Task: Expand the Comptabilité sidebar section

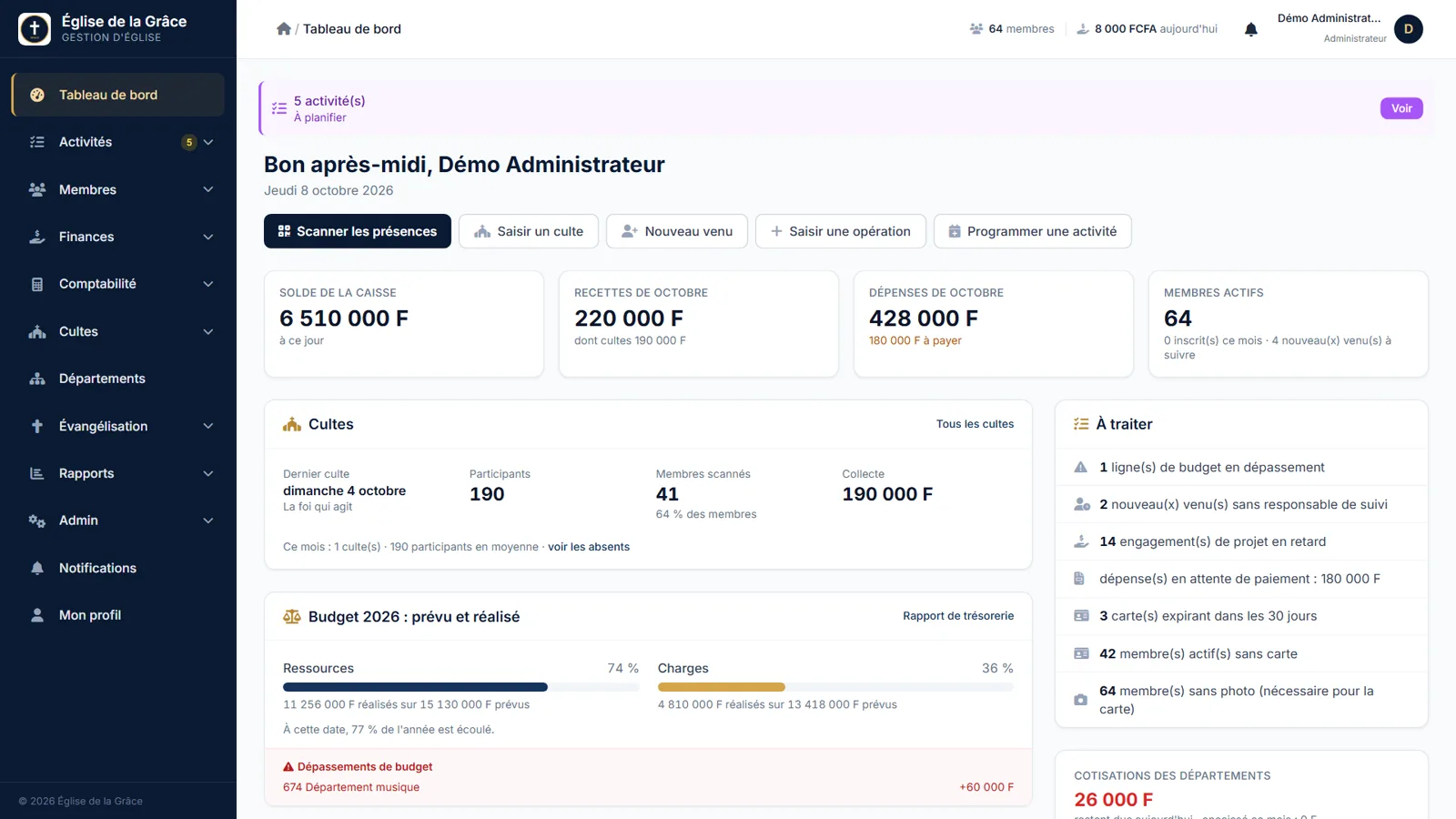Action: (x=118, y=284)
